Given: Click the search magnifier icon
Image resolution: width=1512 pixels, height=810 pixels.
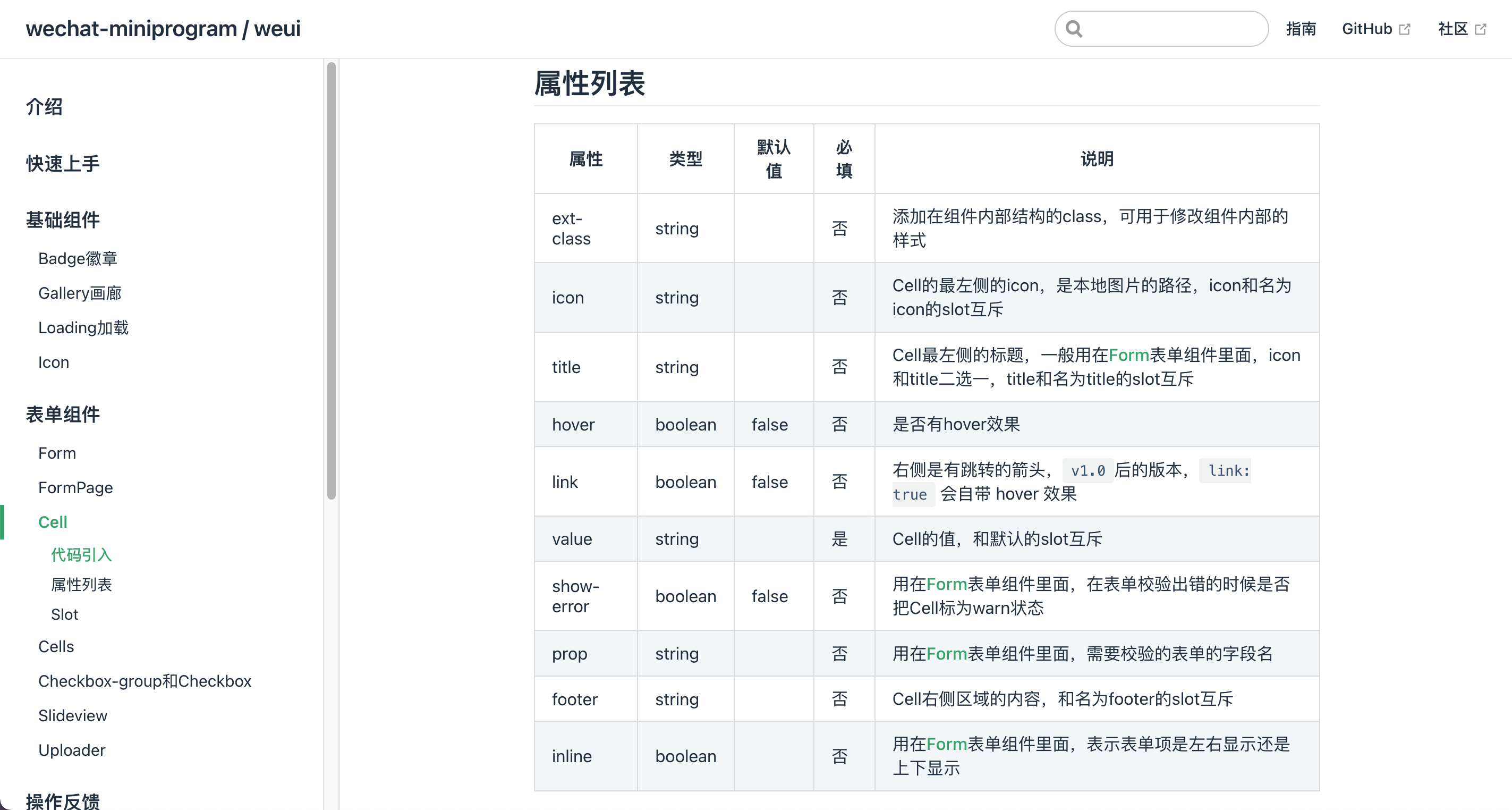Looking at the screenshot, I should [1074, 28].
